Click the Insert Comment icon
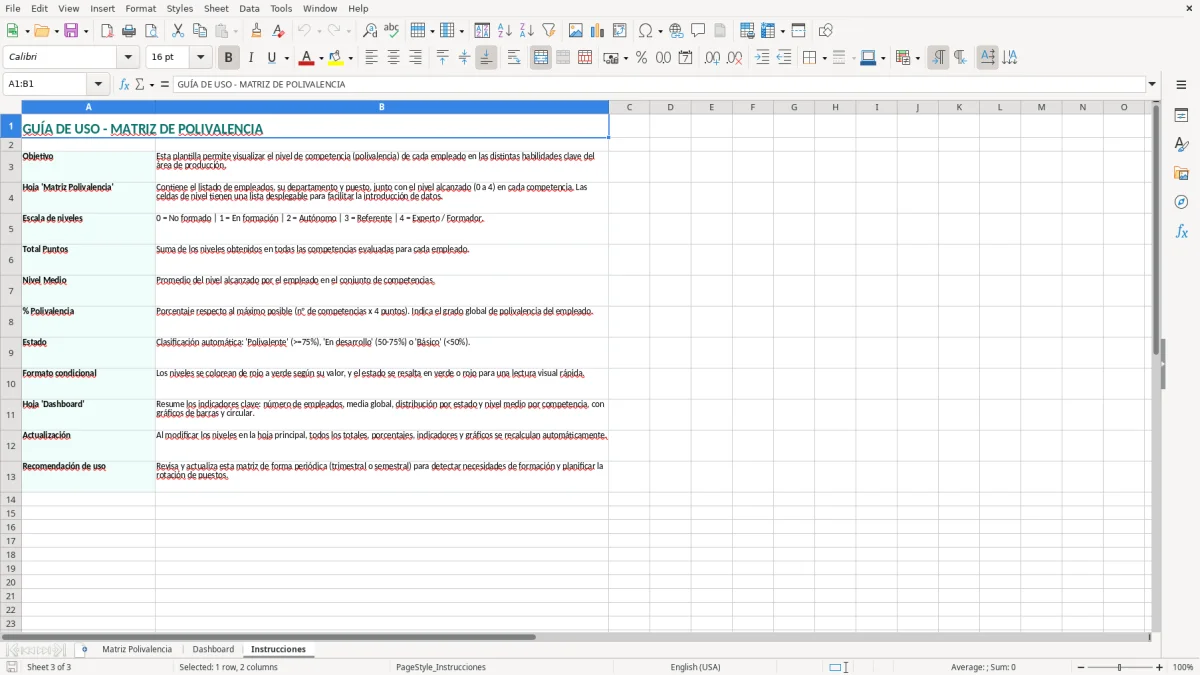 tap(698, 31)
